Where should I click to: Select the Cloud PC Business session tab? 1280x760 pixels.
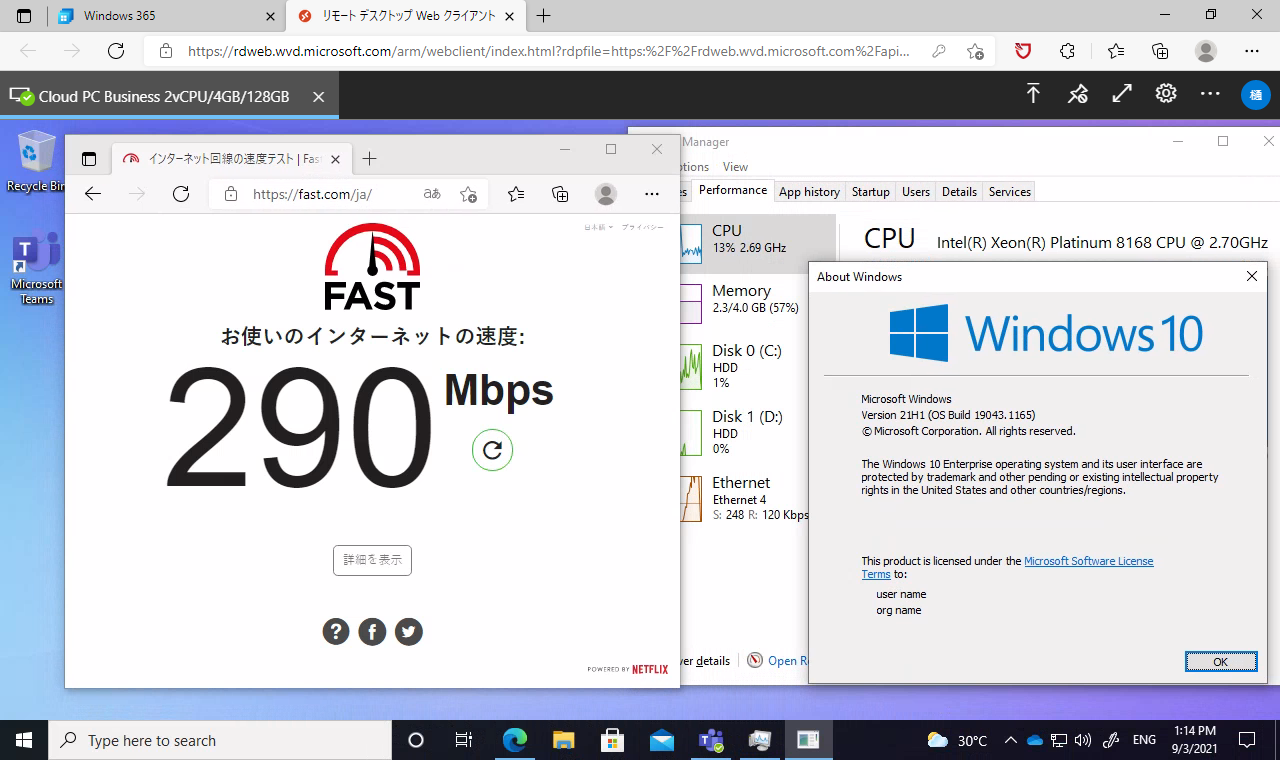[x=169, y=97]
